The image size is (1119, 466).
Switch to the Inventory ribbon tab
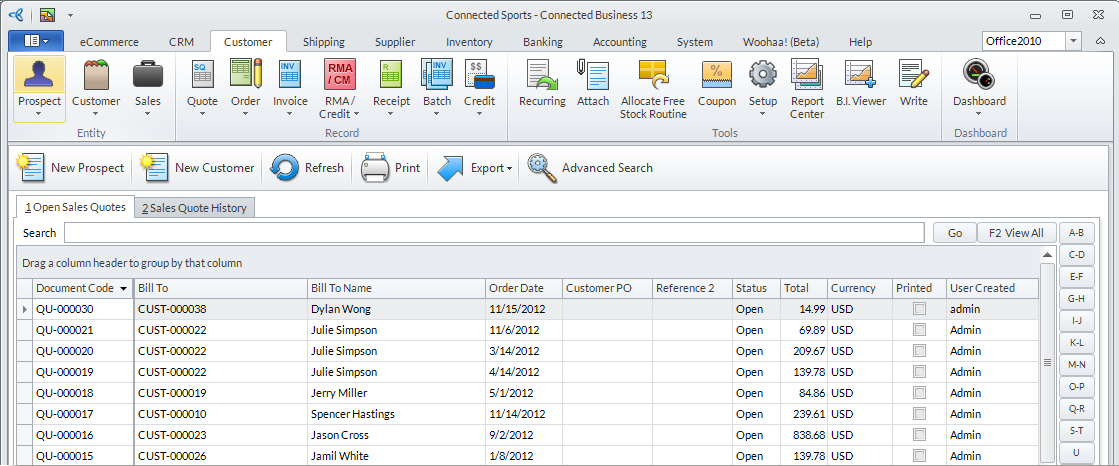click(x=469, y=42)
